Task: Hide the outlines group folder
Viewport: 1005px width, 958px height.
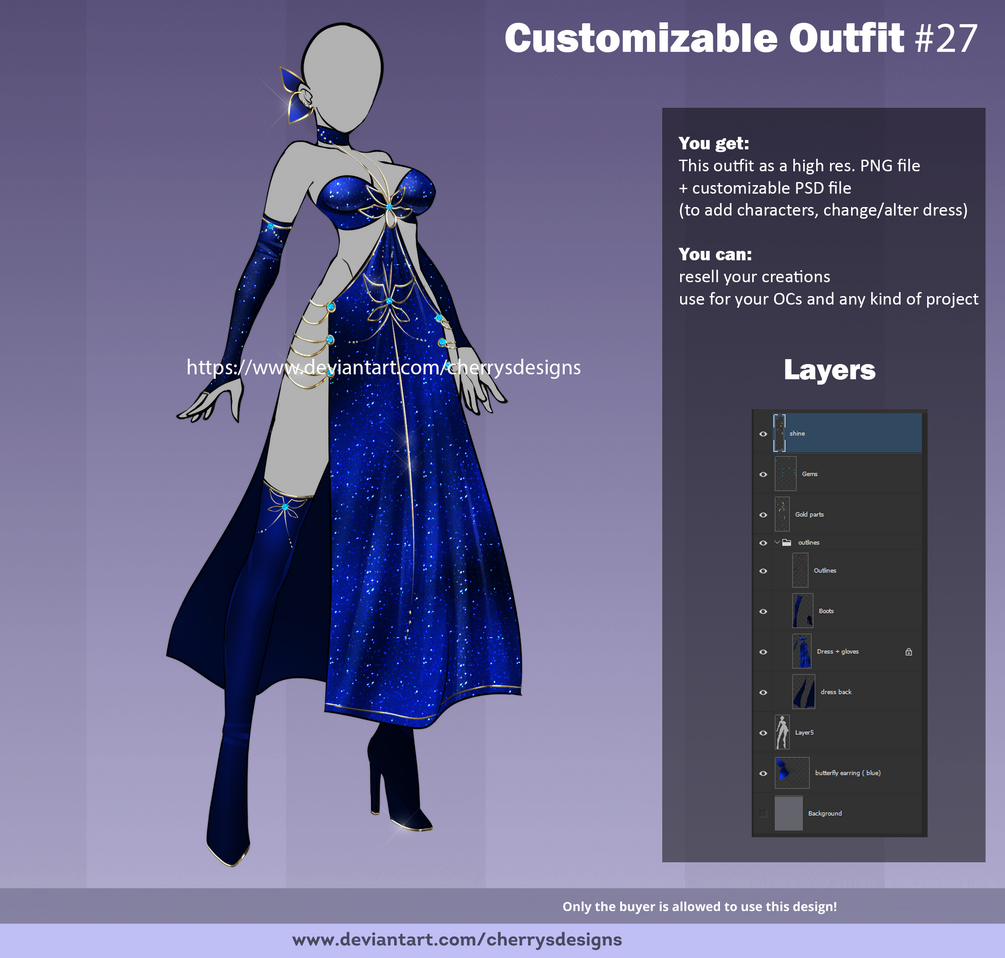Action: pyautogui.click(x=763, y=543)
